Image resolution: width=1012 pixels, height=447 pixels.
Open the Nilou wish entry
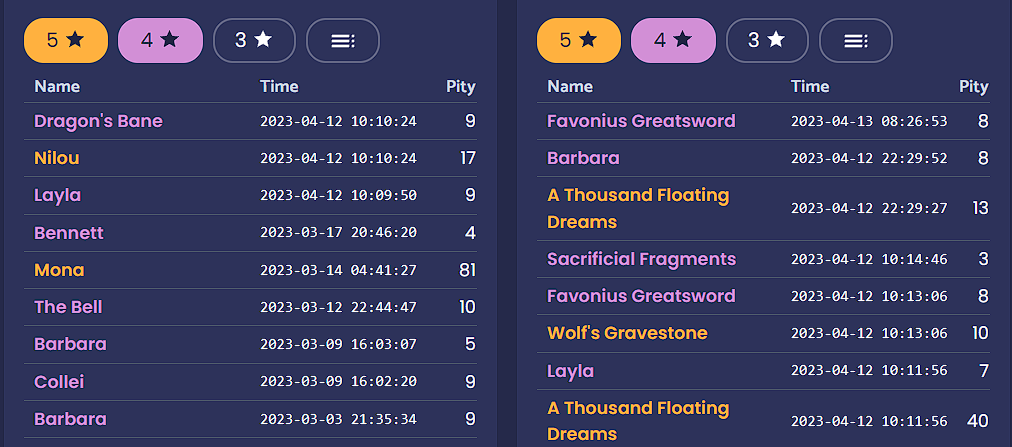[x=57, y=158]
